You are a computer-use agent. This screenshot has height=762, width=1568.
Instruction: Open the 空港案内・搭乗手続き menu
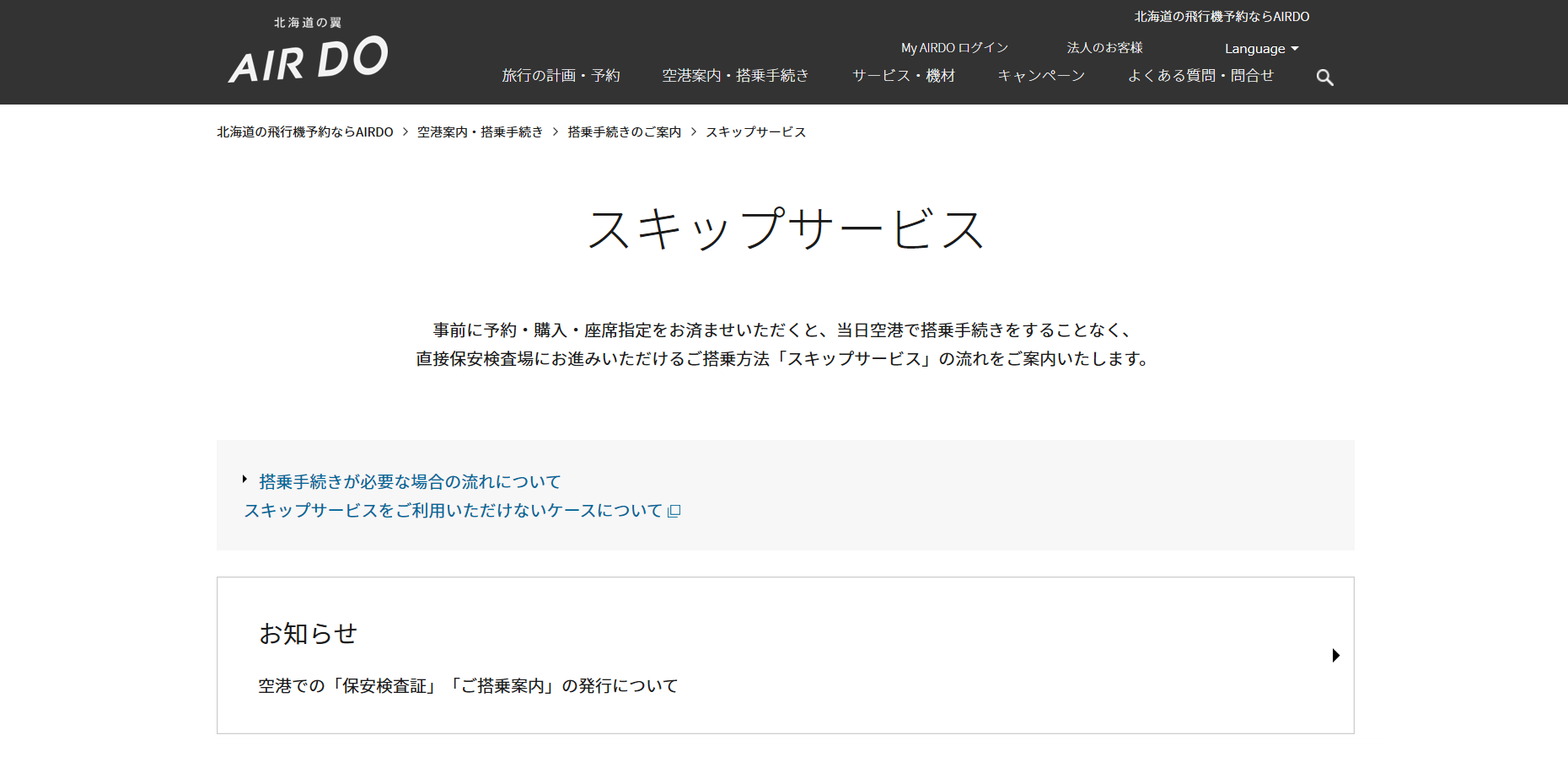tap(735, 76)
